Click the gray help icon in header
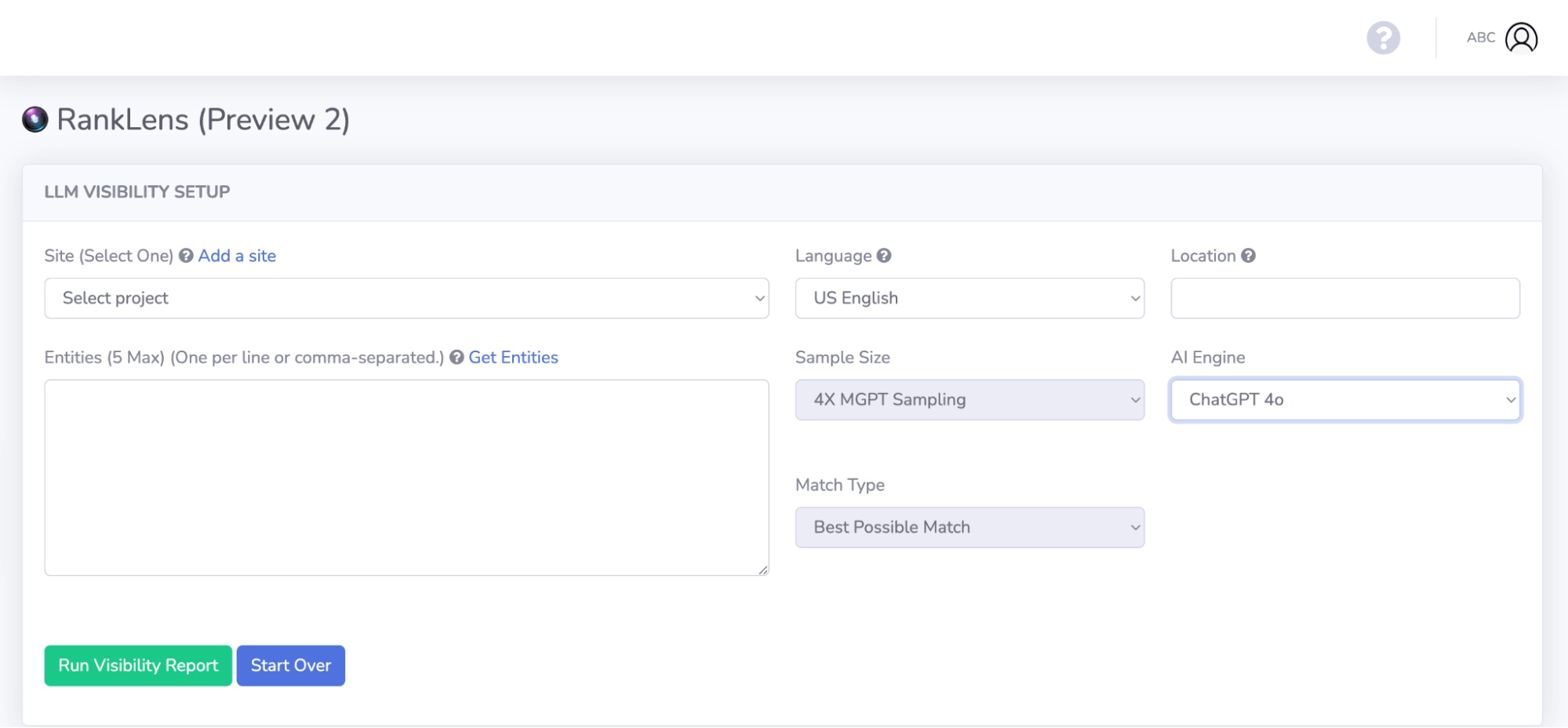 click(x=1383, y=38)
